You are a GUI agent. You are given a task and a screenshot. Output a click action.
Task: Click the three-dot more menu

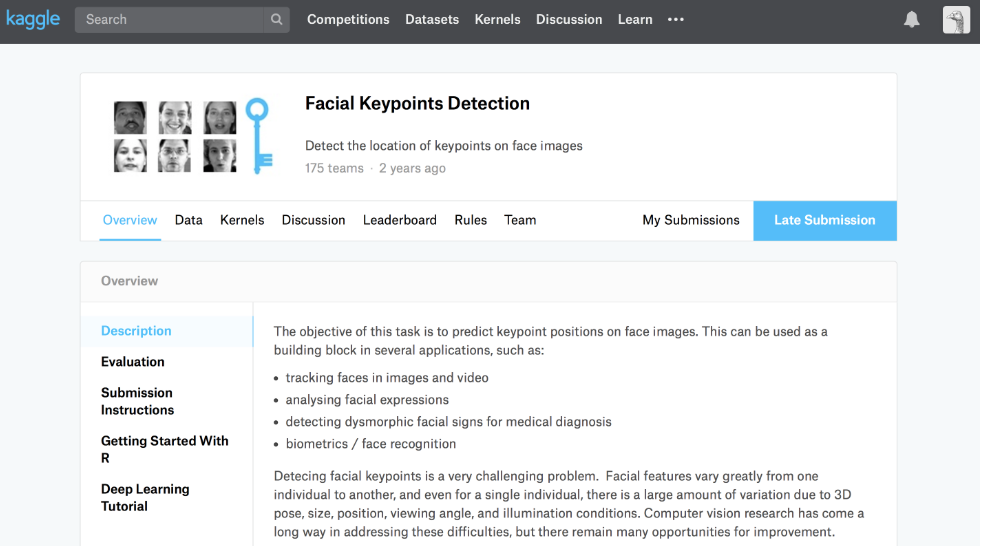tap(676, 20)
